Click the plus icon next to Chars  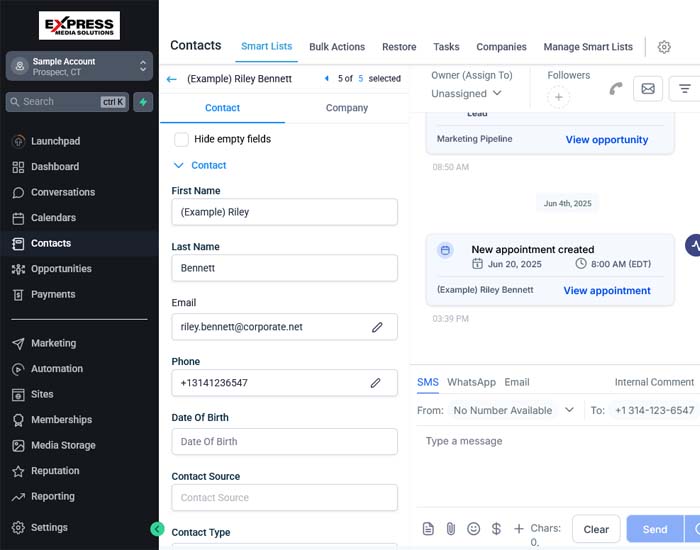click(519, 529)
